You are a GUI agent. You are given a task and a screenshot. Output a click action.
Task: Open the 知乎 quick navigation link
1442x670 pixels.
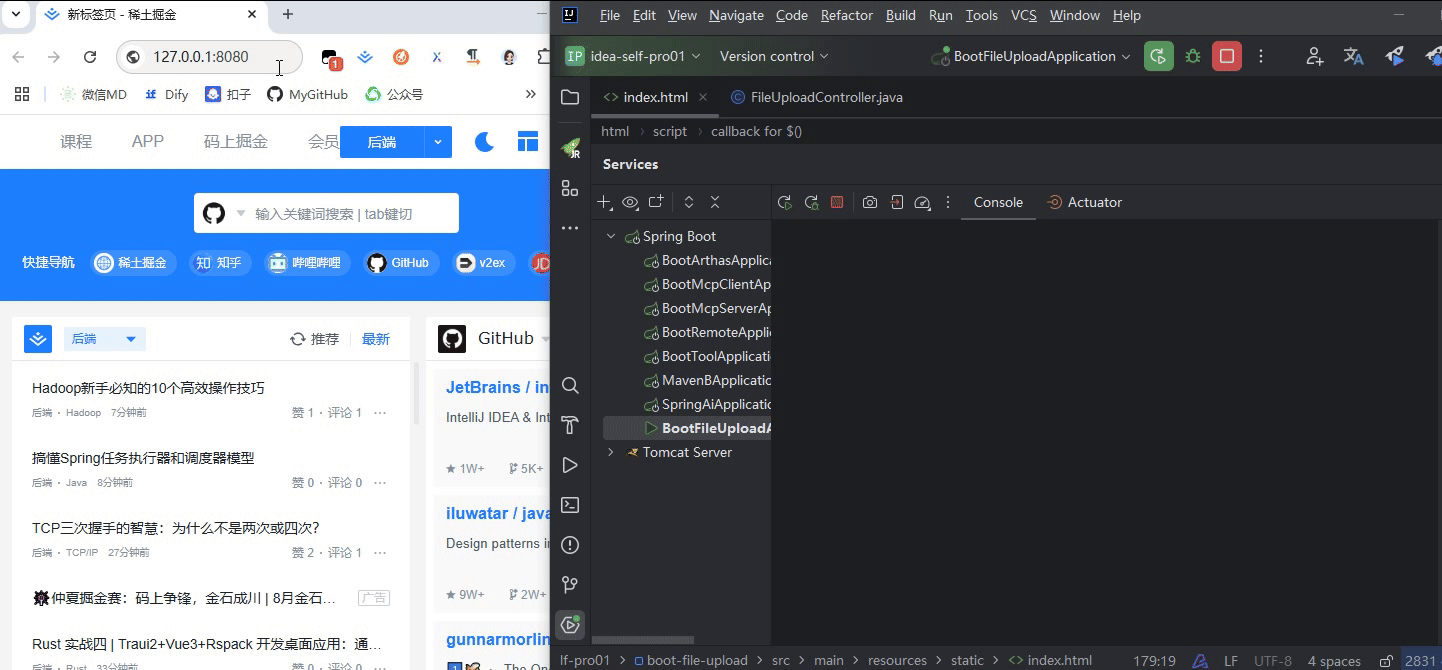[220, 263]
